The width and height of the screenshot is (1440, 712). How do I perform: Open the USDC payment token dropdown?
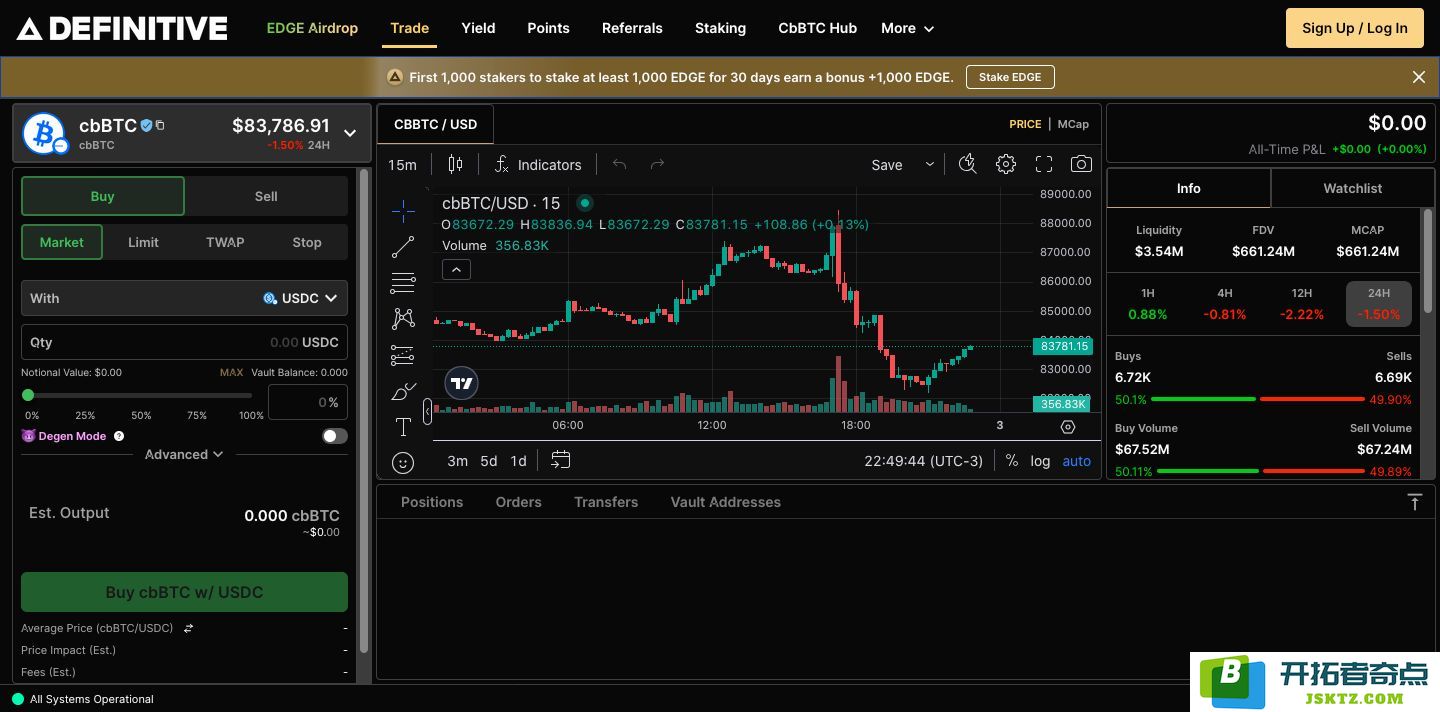coord(300,298)
